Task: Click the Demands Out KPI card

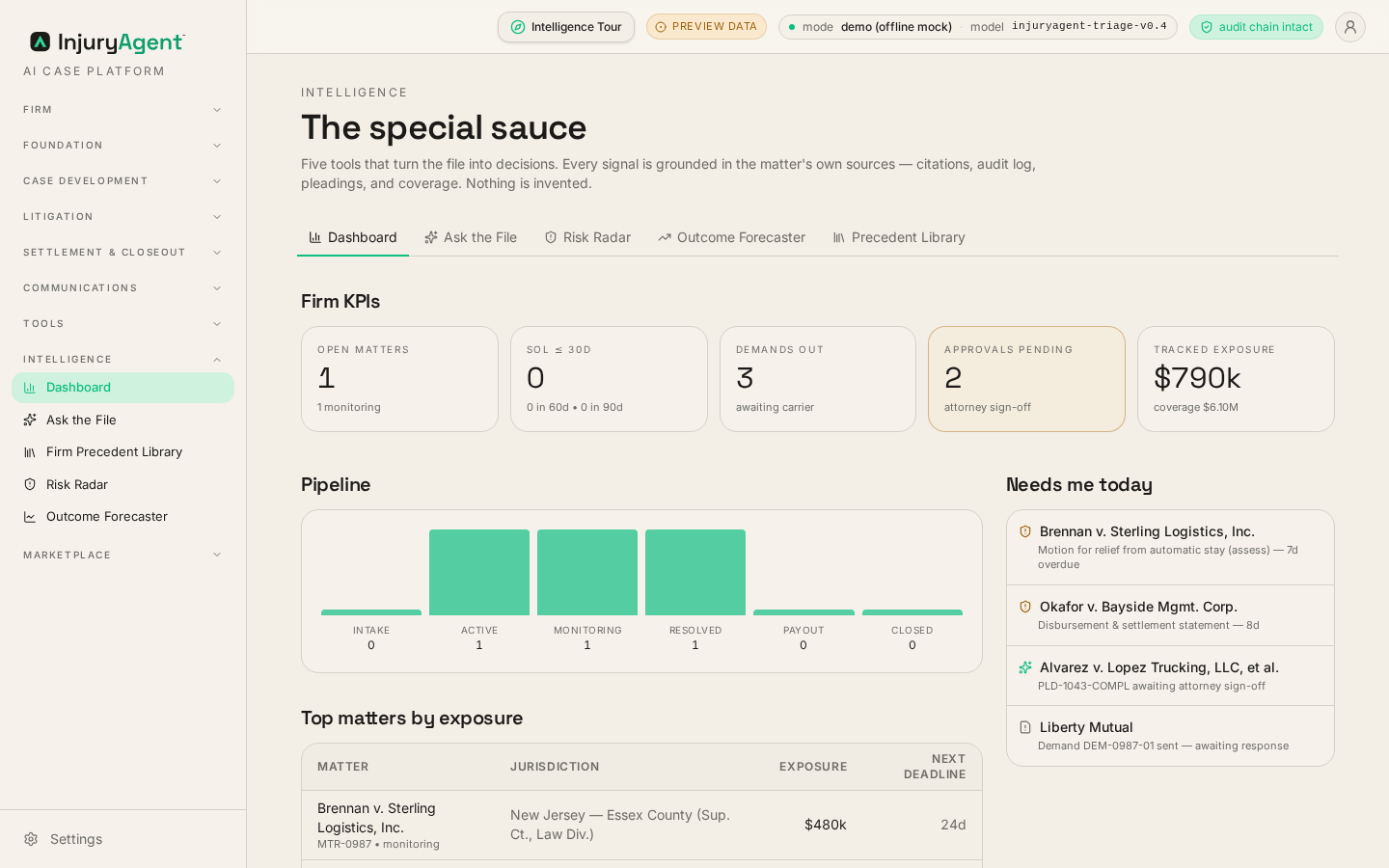Action: coord(818,379)
